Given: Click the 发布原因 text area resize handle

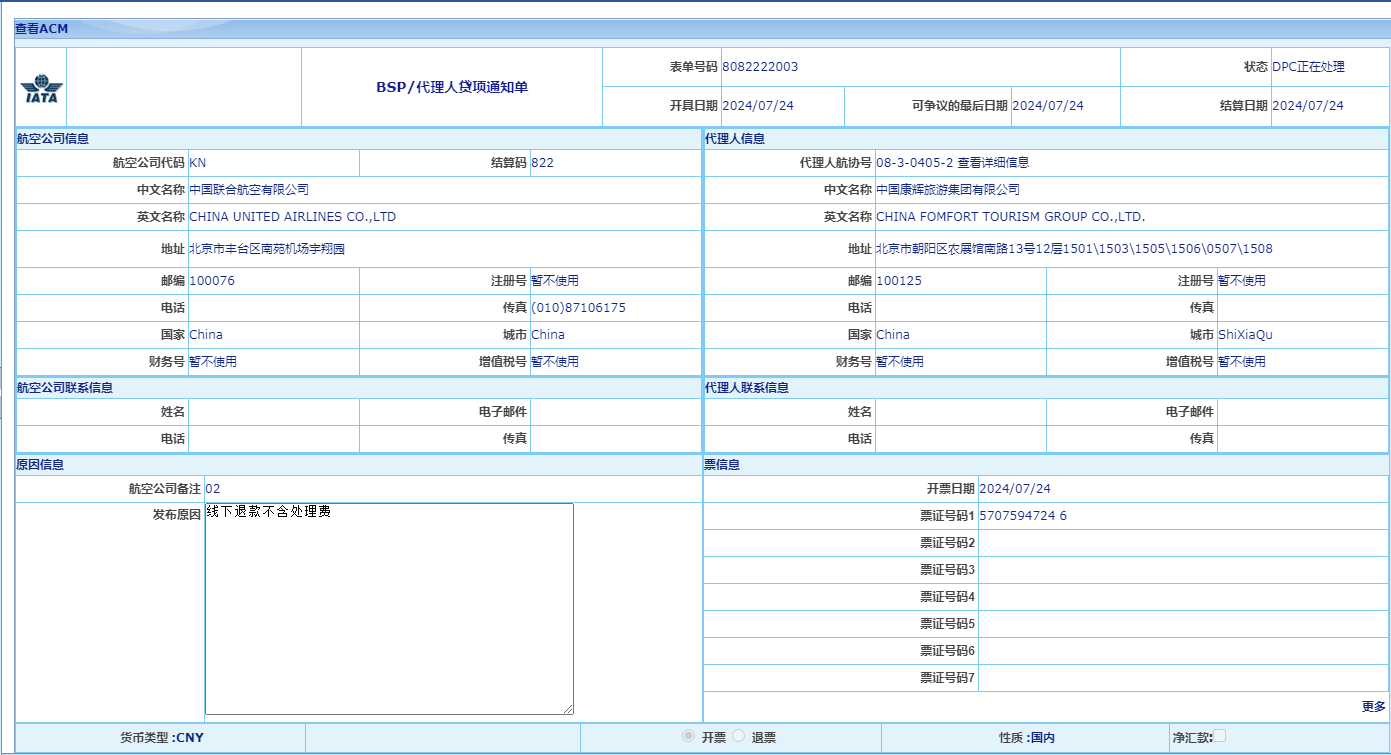Looking at the screenshot, I should click(x=568, y=709).
